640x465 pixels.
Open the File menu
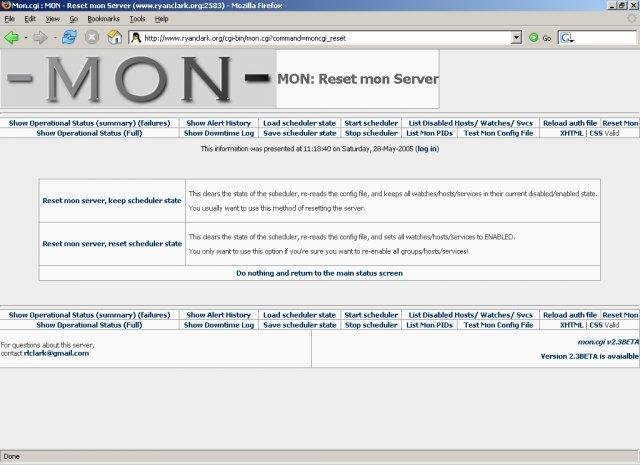coord(9,19)
